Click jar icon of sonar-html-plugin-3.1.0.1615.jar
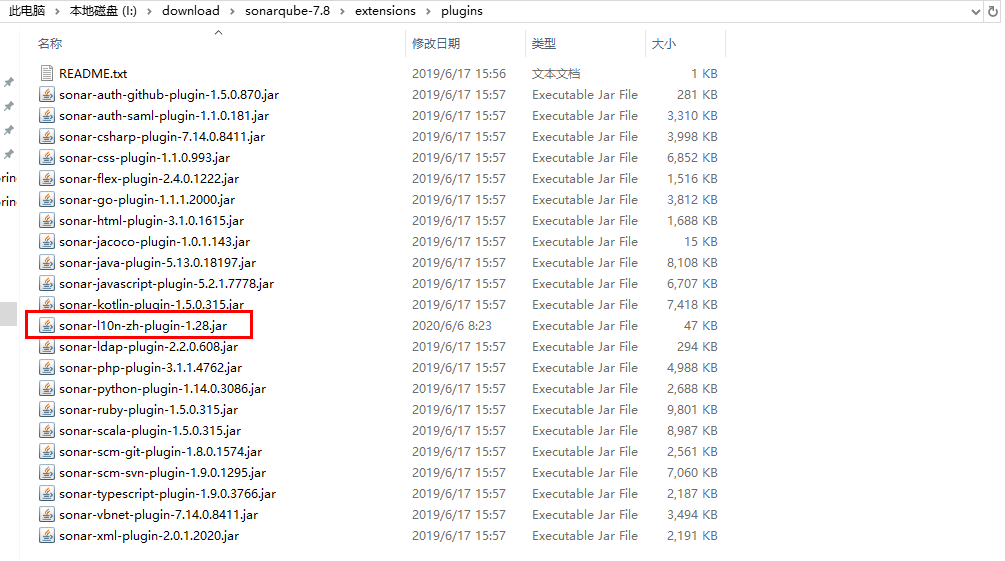Viewport: 1005px width, 561px height. (47, 221)
